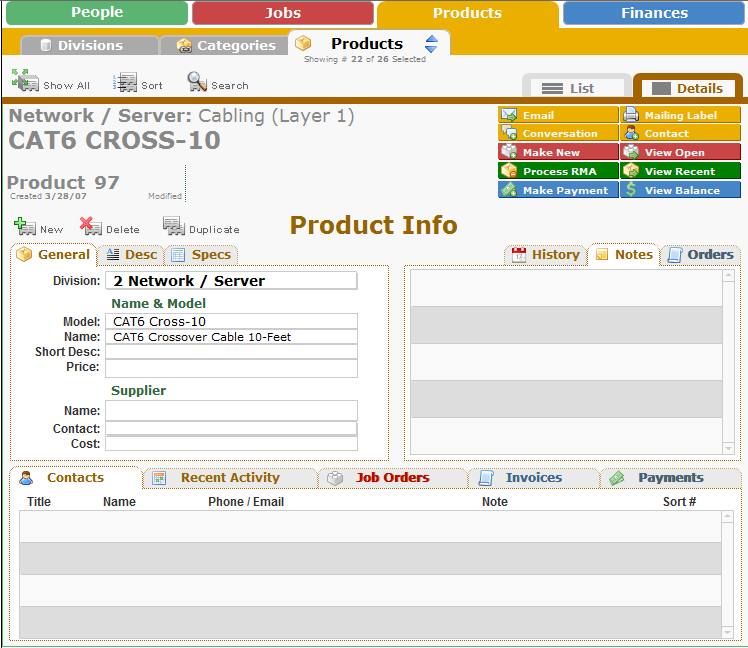Open the Job Orders tab
Image resolution: width=748 pixels, height=648 pixels.
click(392, 478)
